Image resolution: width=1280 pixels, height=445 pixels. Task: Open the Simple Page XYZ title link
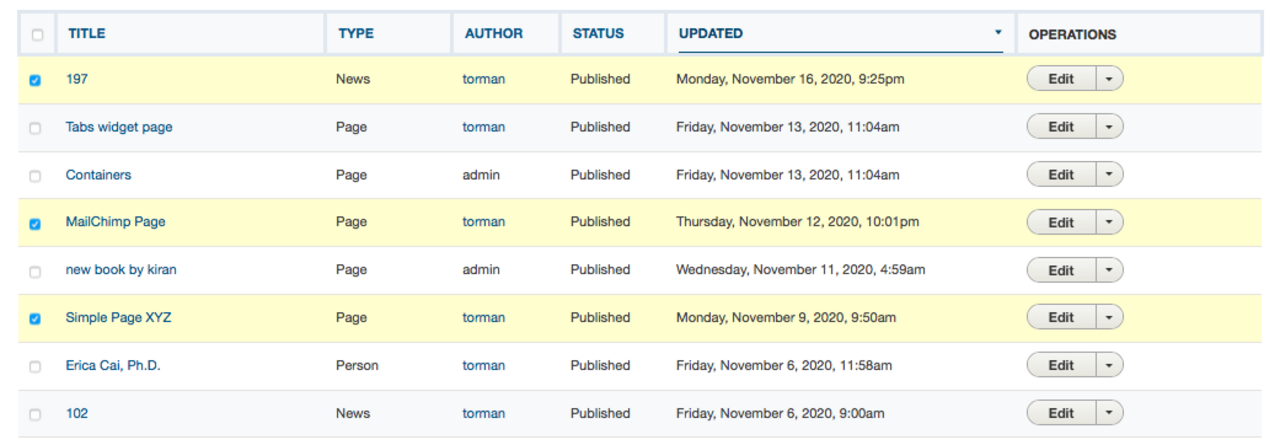(118, 317)
